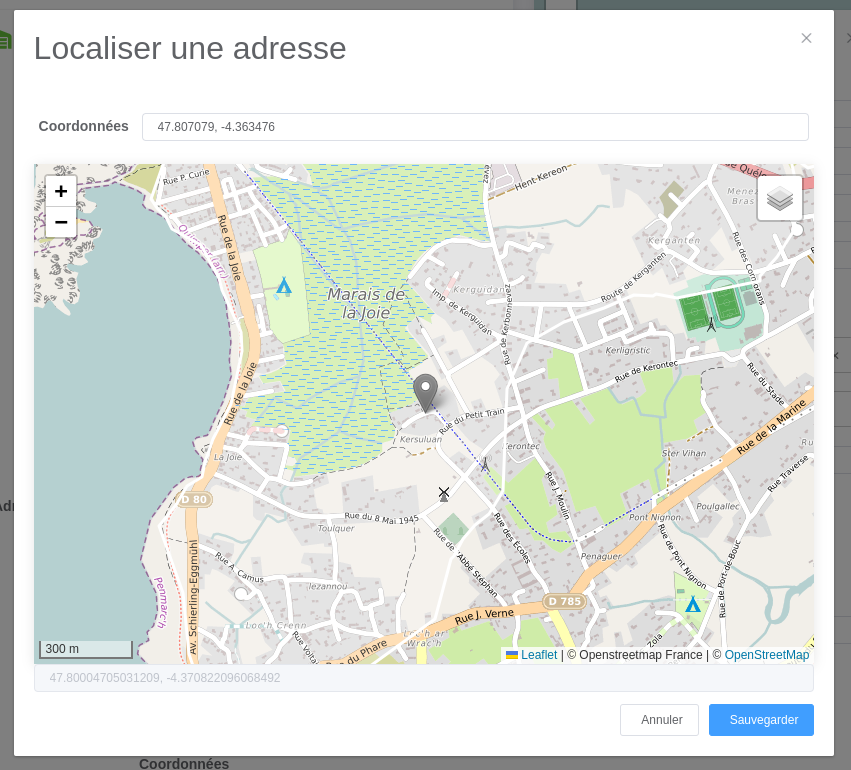Click the X symbol south of the marker
This screenshot has width=851, height=770.
pyautogui.click(x=443, y=491)
